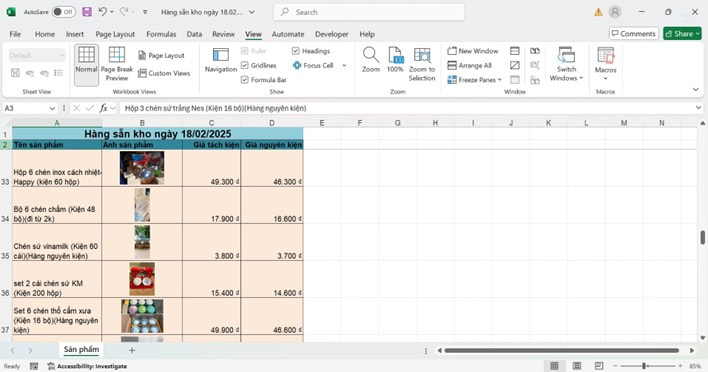Expand the Focus Cell dropdown arrow
708x372 pixels.
(344, 65)
